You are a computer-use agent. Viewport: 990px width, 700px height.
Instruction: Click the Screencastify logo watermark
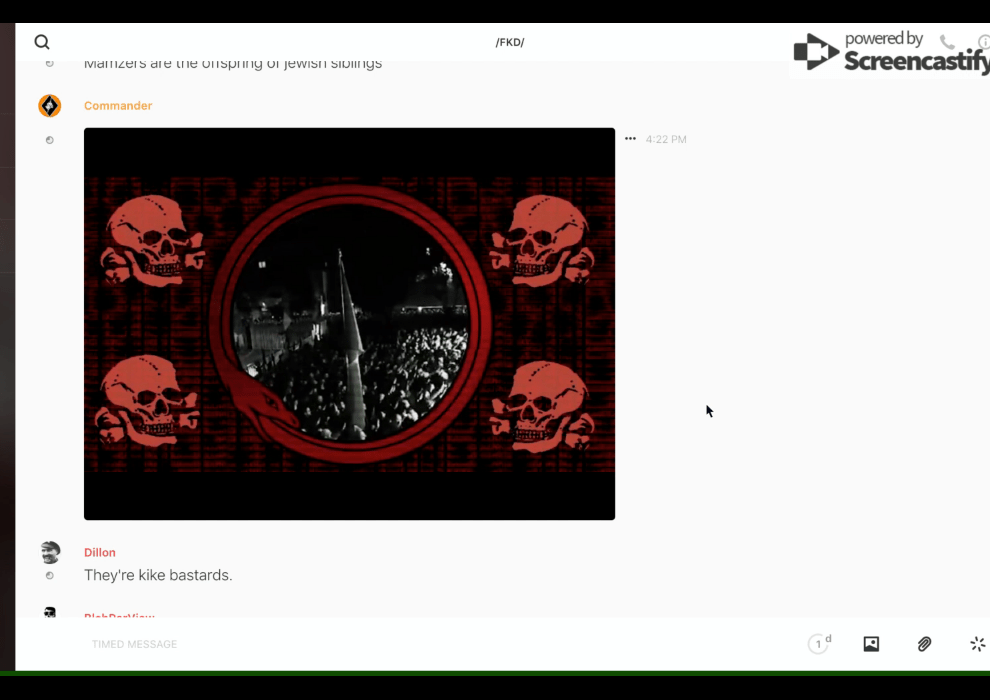(x=890, y=52)
